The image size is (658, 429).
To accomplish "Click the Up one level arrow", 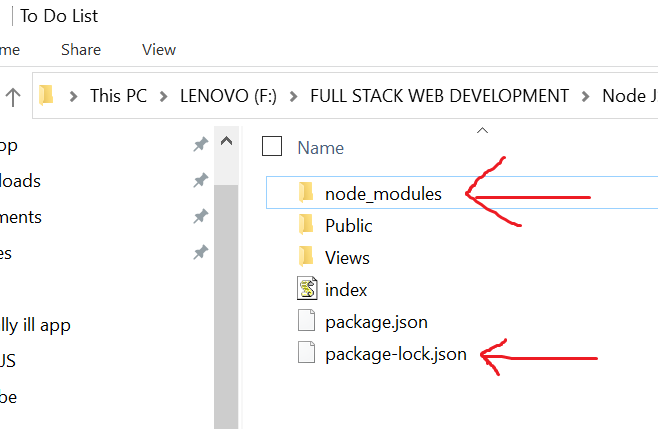I will point(13,97).
